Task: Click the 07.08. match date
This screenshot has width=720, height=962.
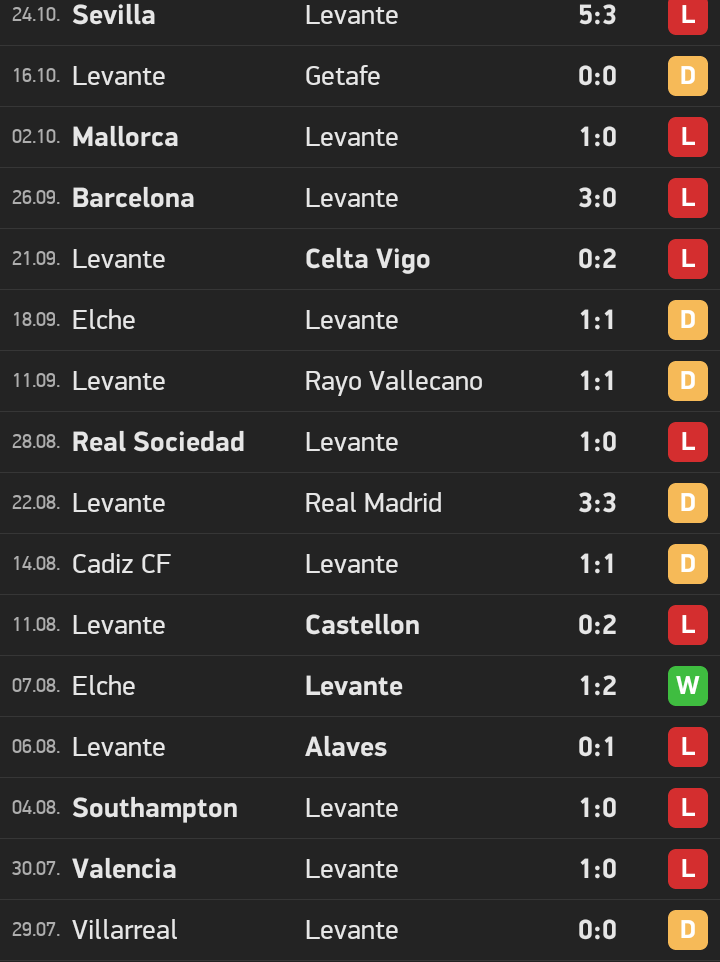Action: pos(36,686)
